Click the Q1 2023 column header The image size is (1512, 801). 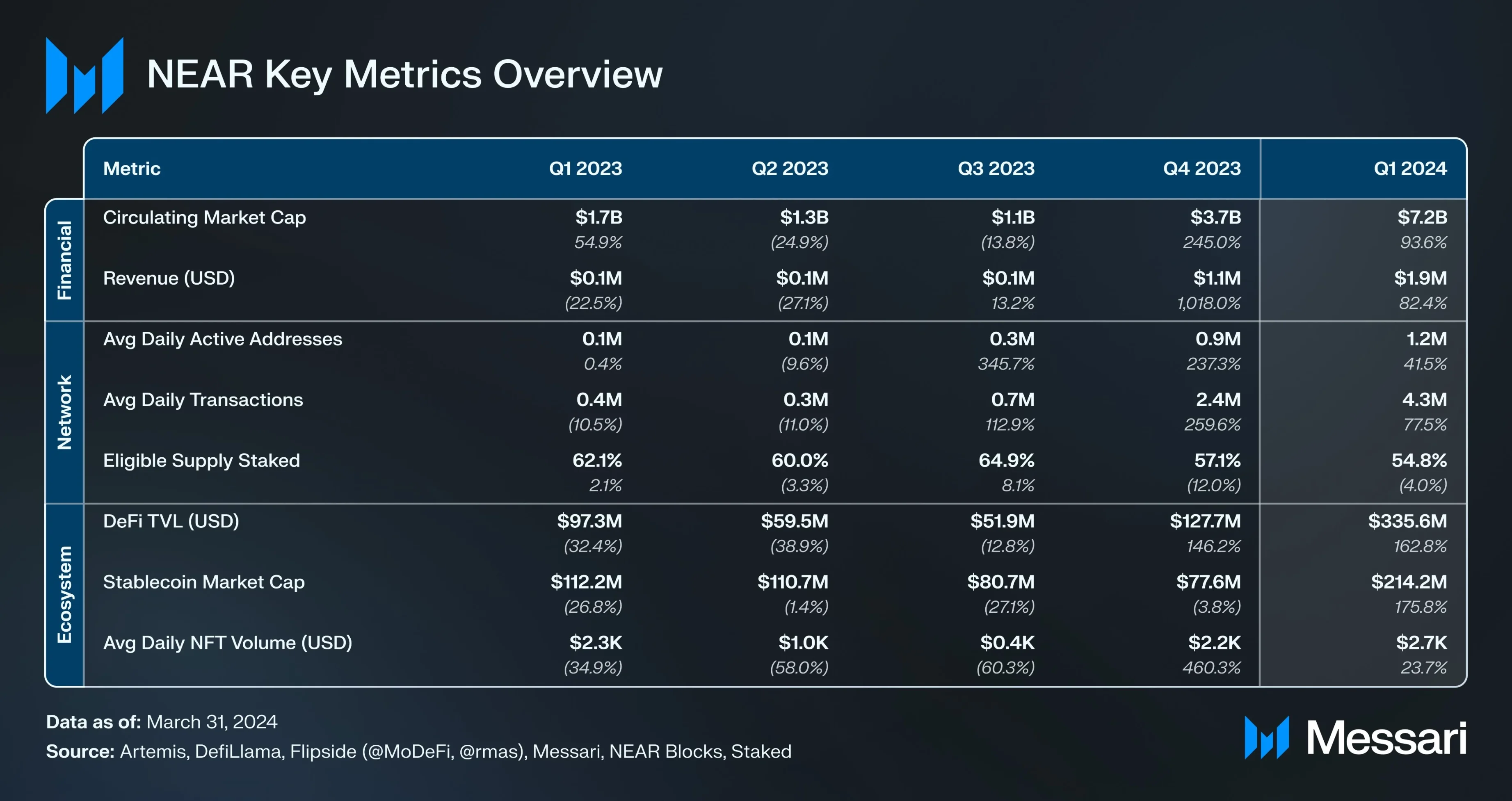coord(585,169)
